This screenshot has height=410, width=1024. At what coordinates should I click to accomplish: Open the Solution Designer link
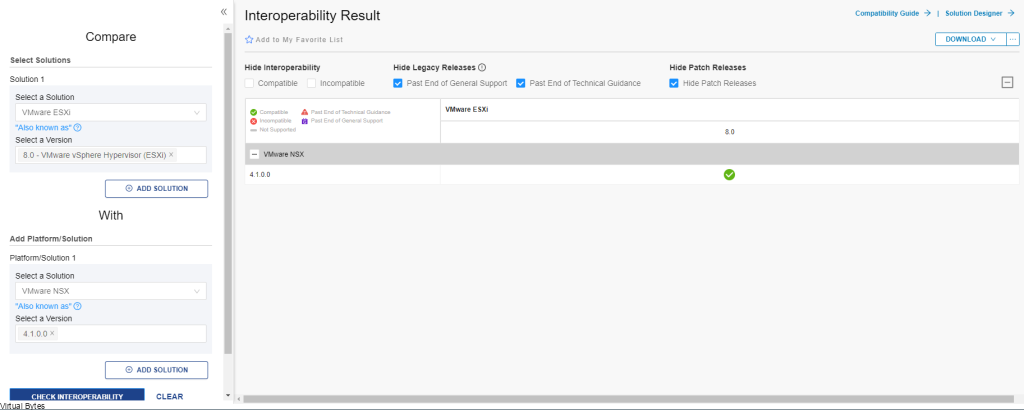[x=979, y=13]
